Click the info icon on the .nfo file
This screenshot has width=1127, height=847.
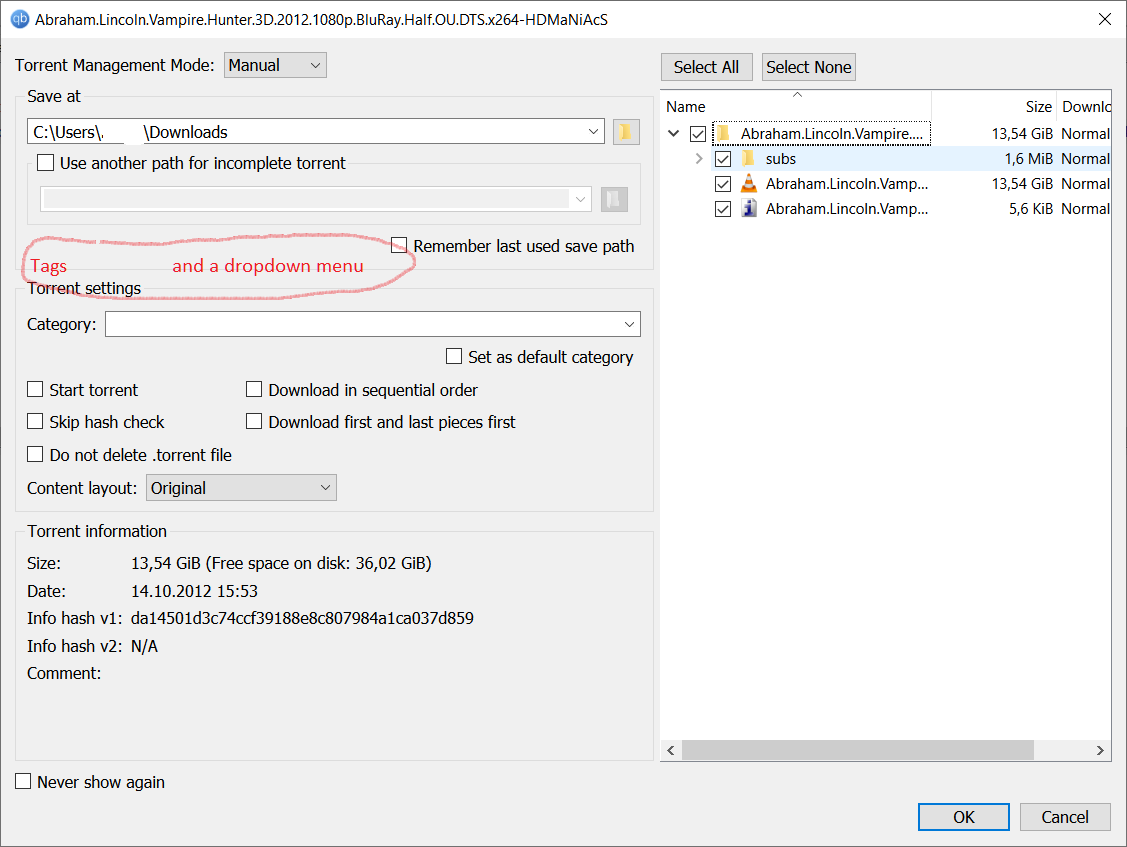(x=748, y=208)
